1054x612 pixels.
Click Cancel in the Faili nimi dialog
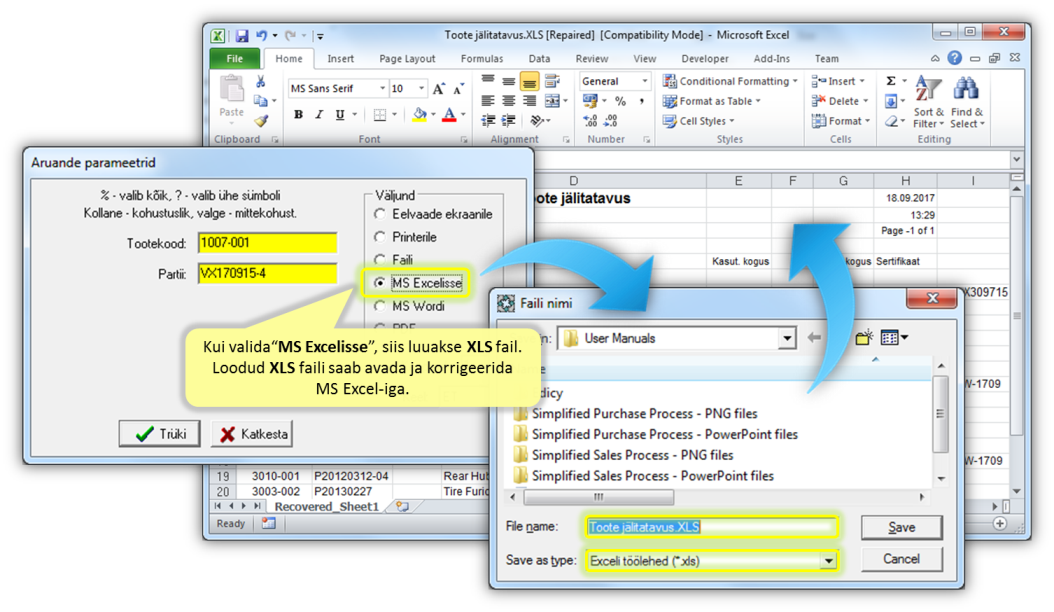click(x=901, y=559)
